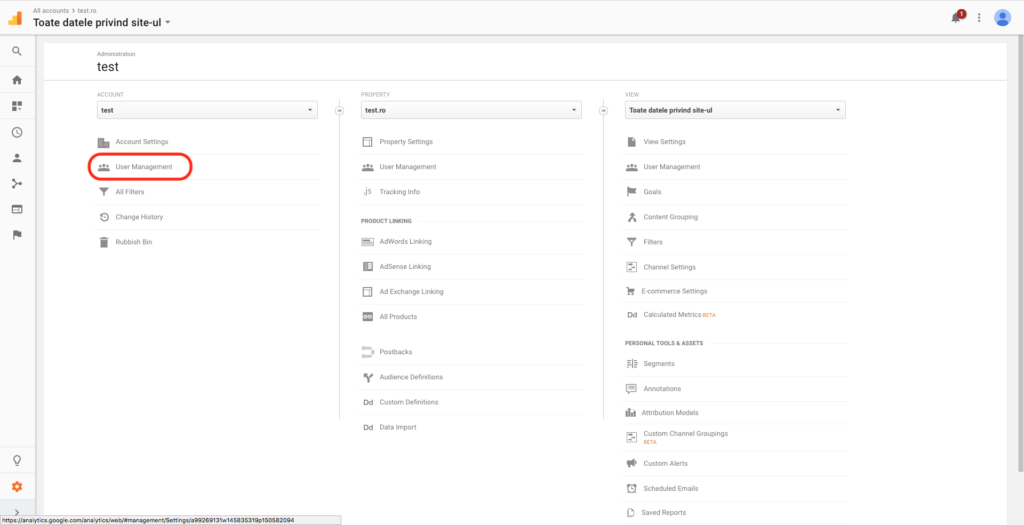Open the notifications bell icon

tap(956, 18)
